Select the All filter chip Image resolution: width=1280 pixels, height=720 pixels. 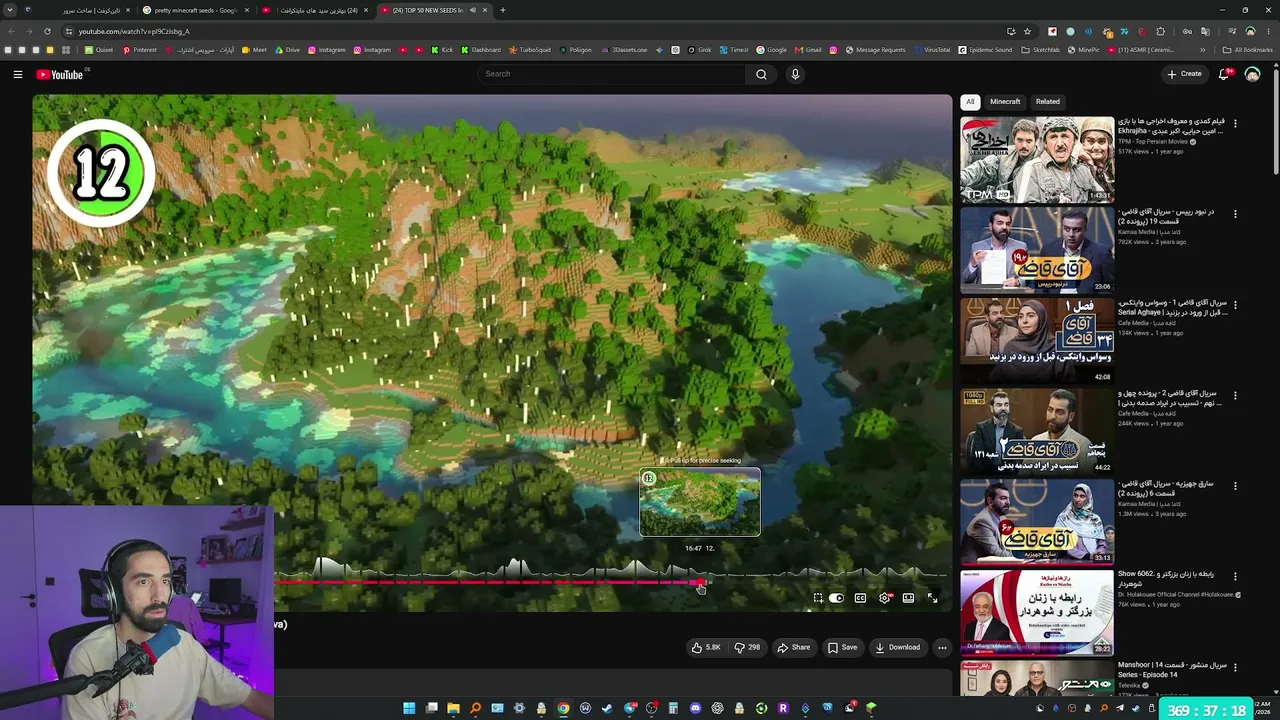[x=969, y=101]
